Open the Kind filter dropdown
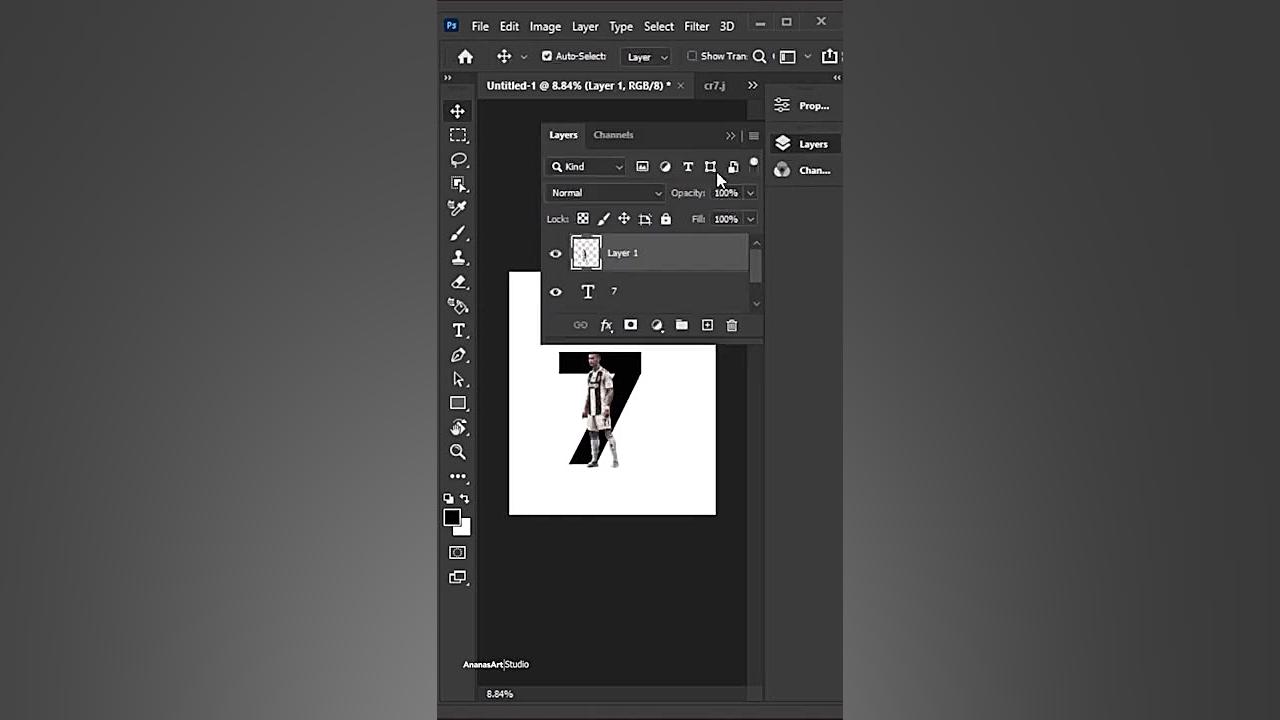 click(587, 167)
